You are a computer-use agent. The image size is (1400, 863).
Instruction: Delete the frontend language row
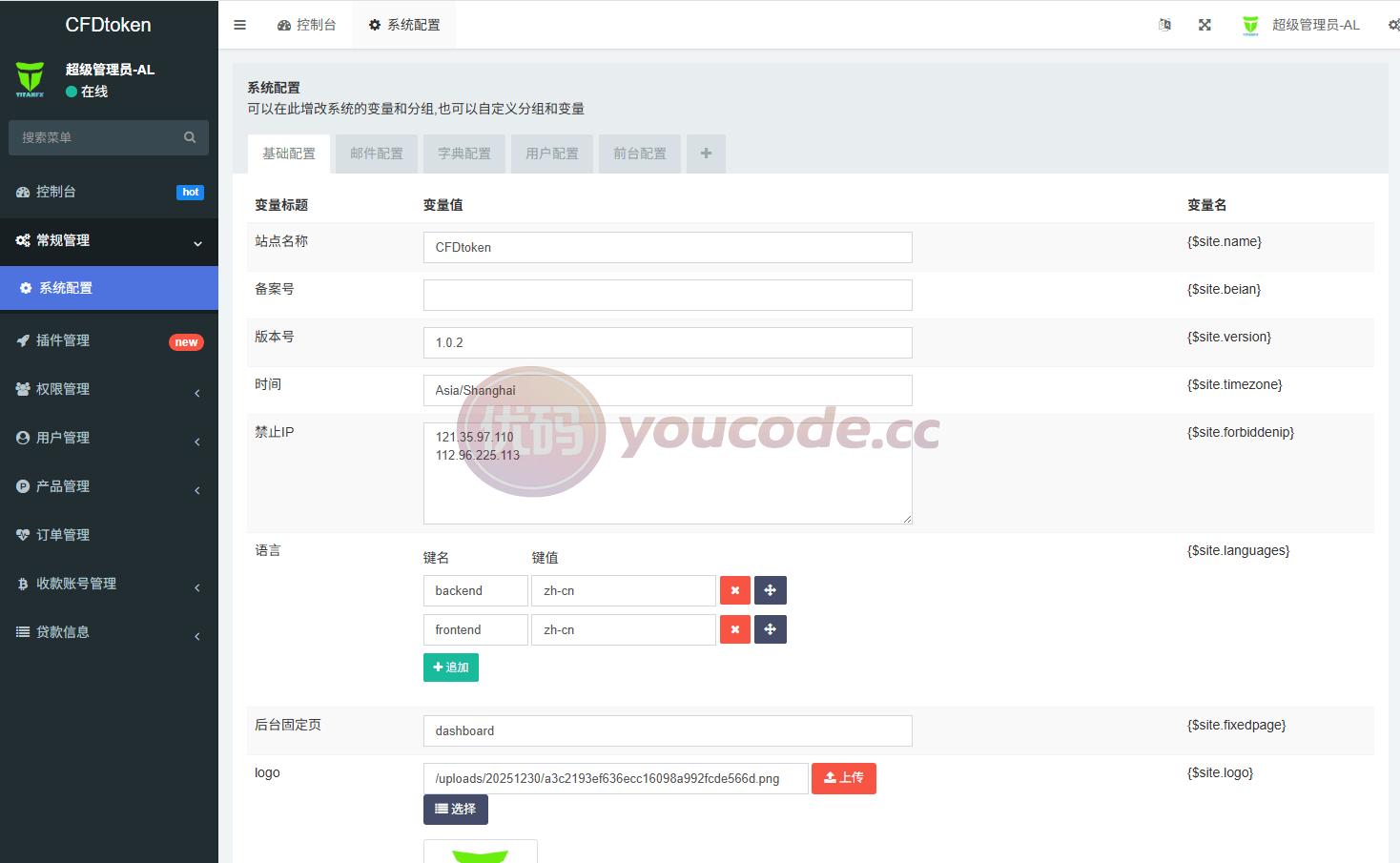tap(734, 629)
